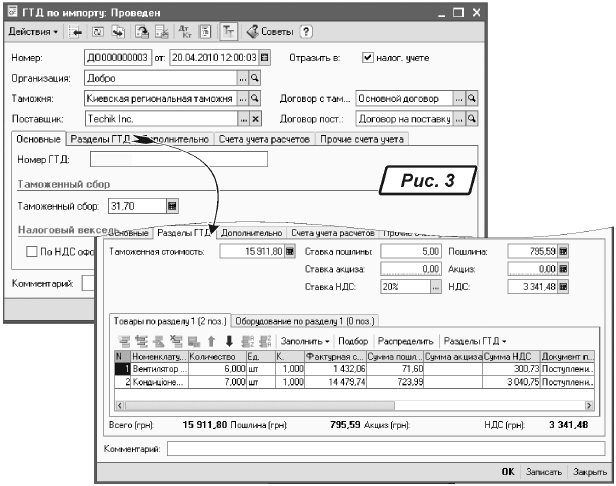Open calculator for Таможенный сбор field

[172, 206]
